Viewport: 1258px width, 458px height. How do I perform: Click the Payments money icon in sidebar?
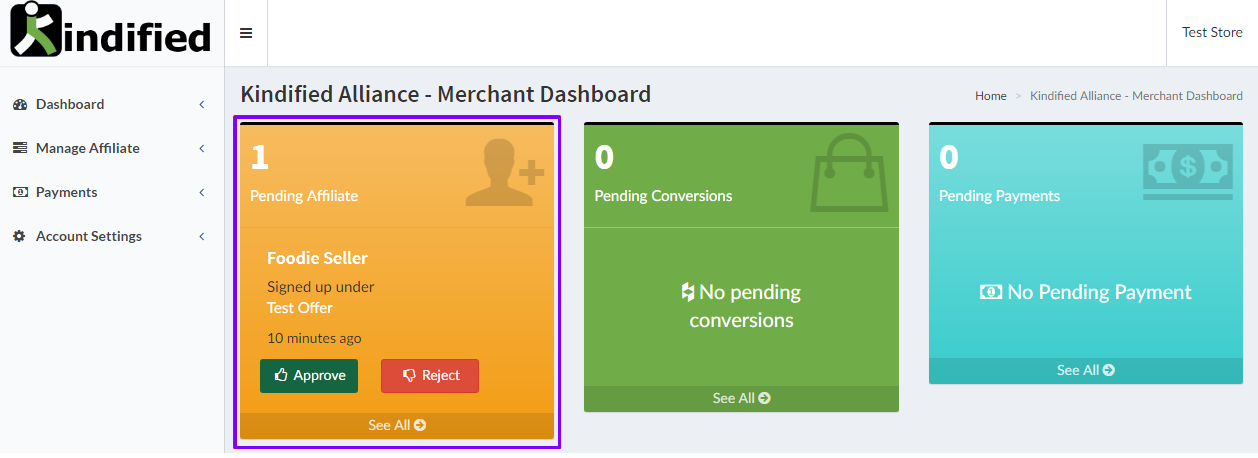19,192
